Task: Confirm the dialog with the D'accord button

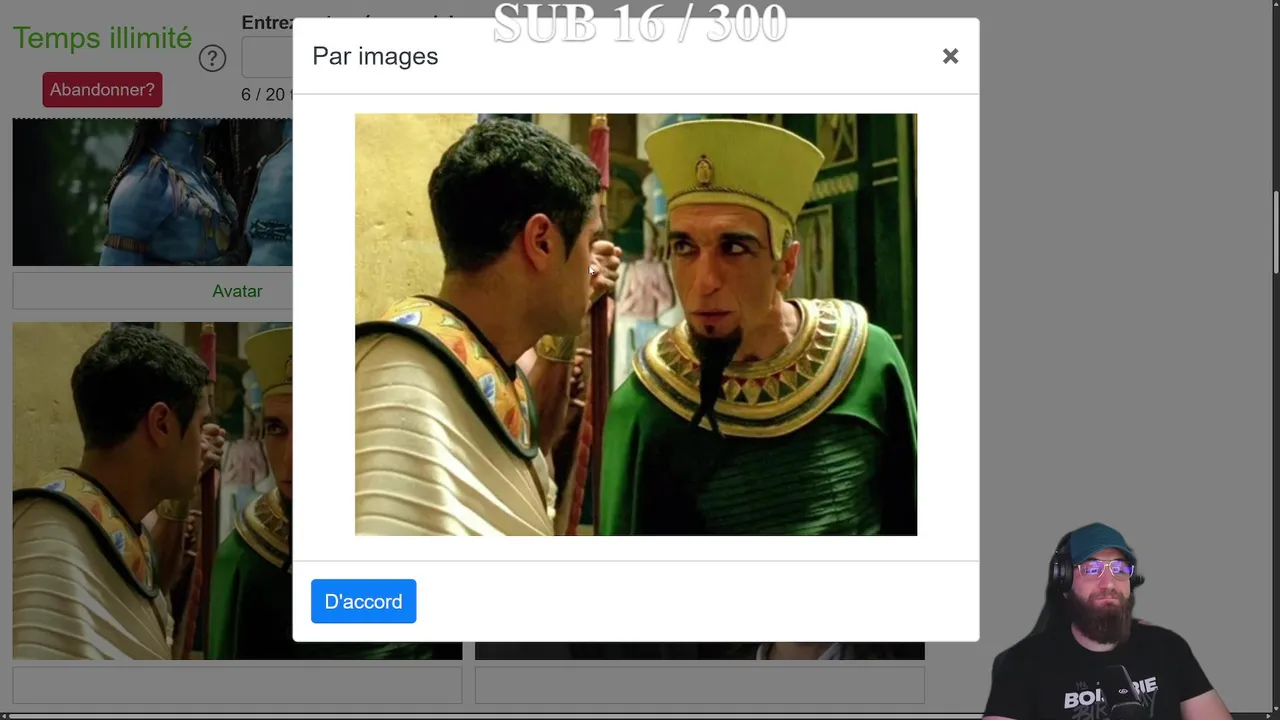Action: (363, 601)
